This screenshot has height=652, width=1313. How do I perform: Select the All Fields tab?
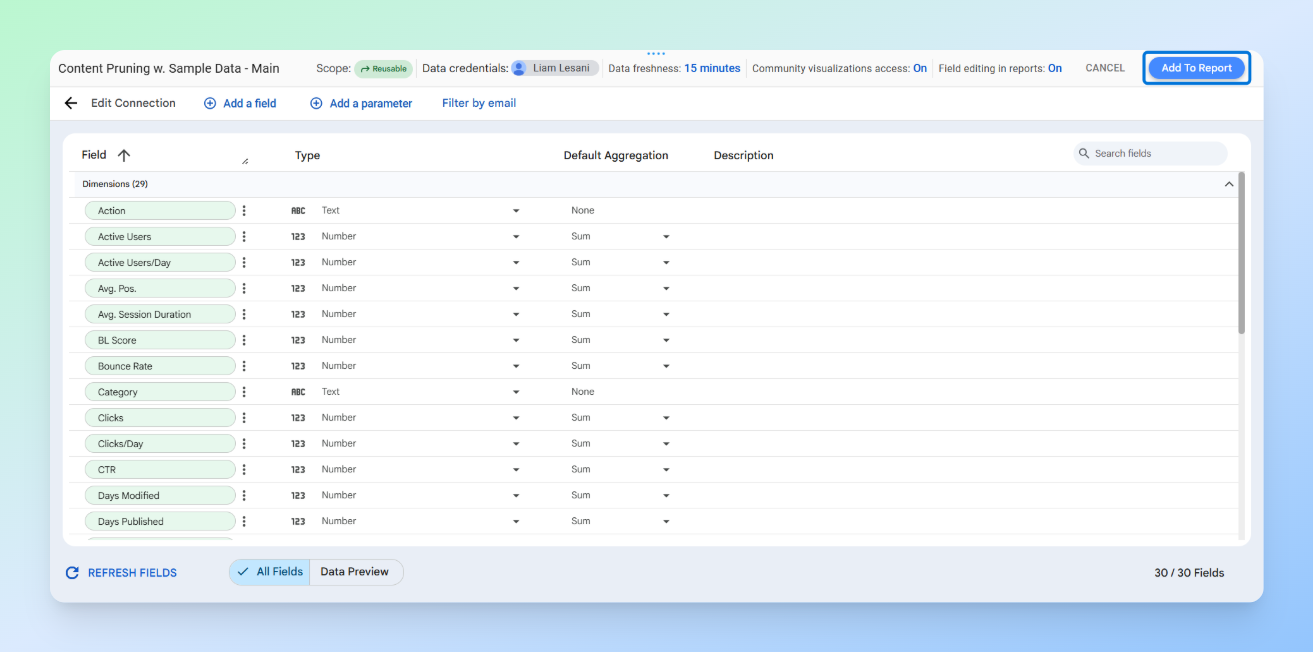[x=269, y=572]
